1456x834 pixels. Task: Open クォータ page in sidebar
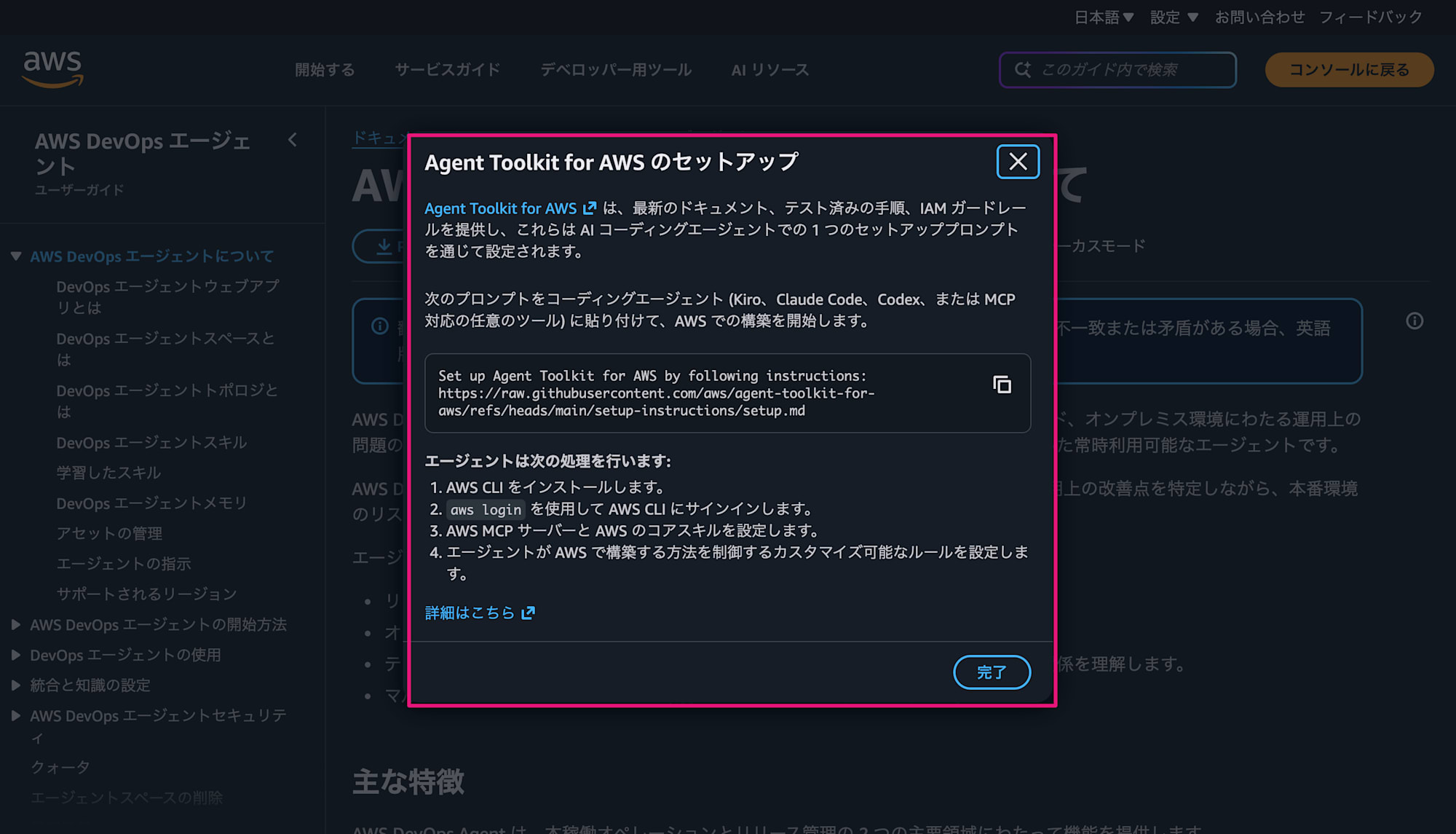[x=60, y=767]
